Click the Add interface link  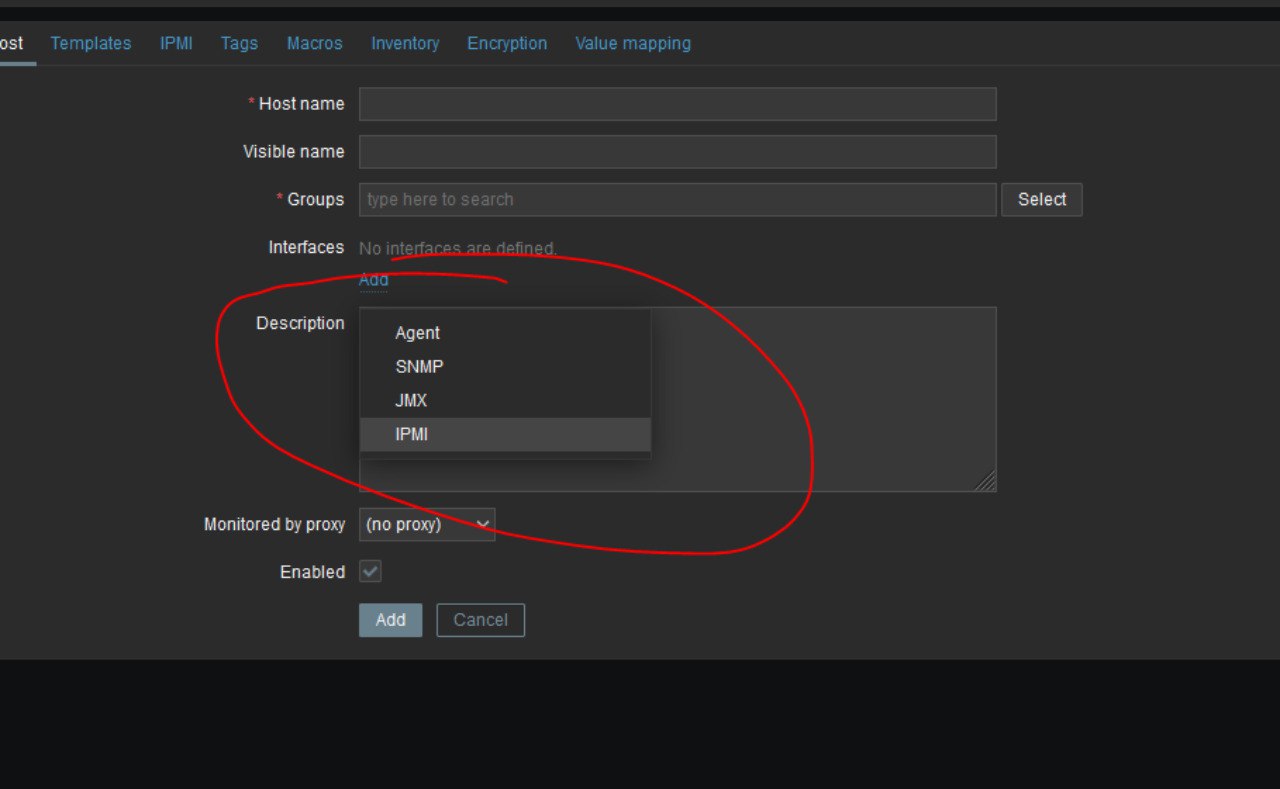(373, 280)
